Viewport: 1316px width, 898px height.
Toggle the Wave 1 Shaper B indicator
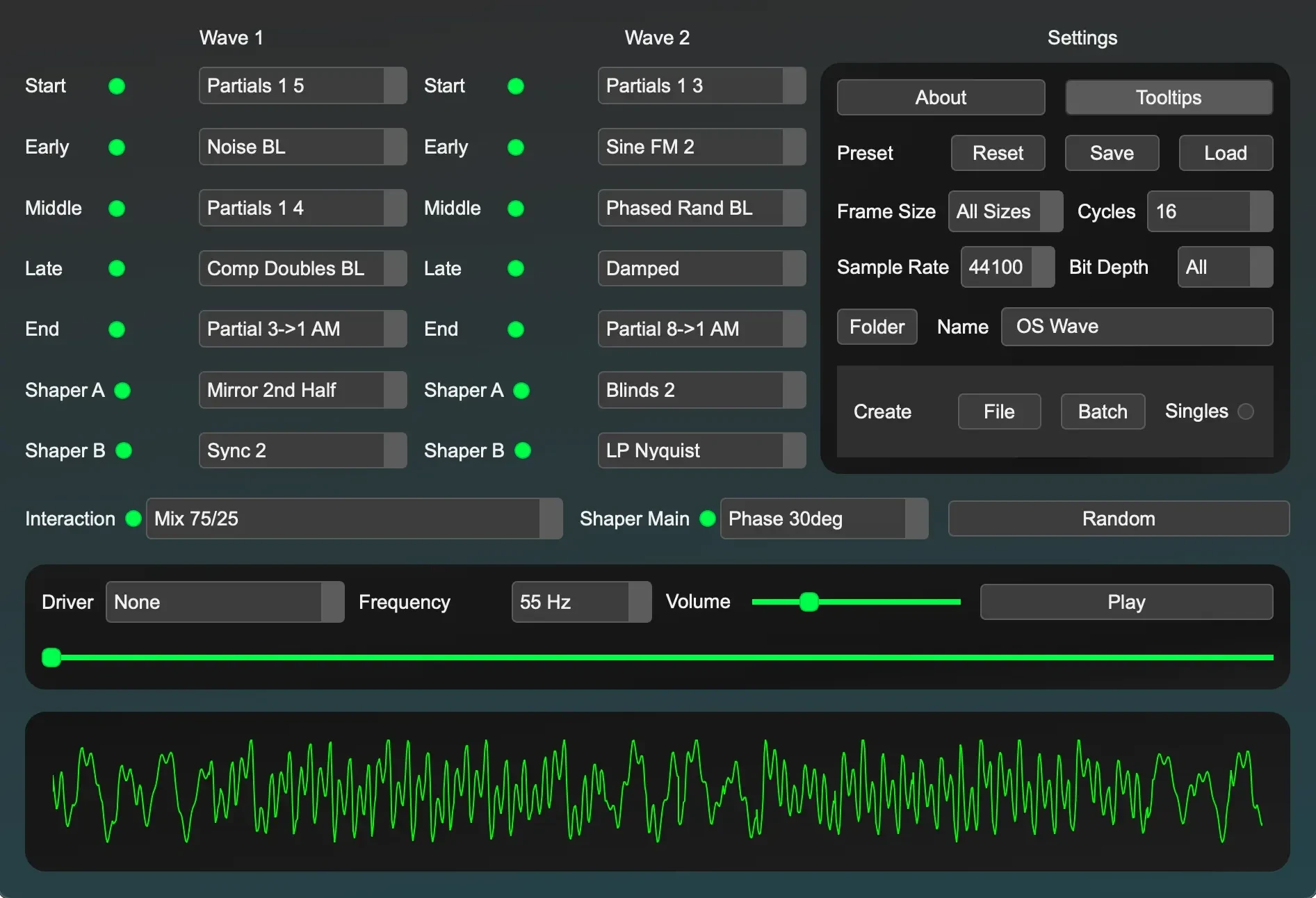pos(124,450)
